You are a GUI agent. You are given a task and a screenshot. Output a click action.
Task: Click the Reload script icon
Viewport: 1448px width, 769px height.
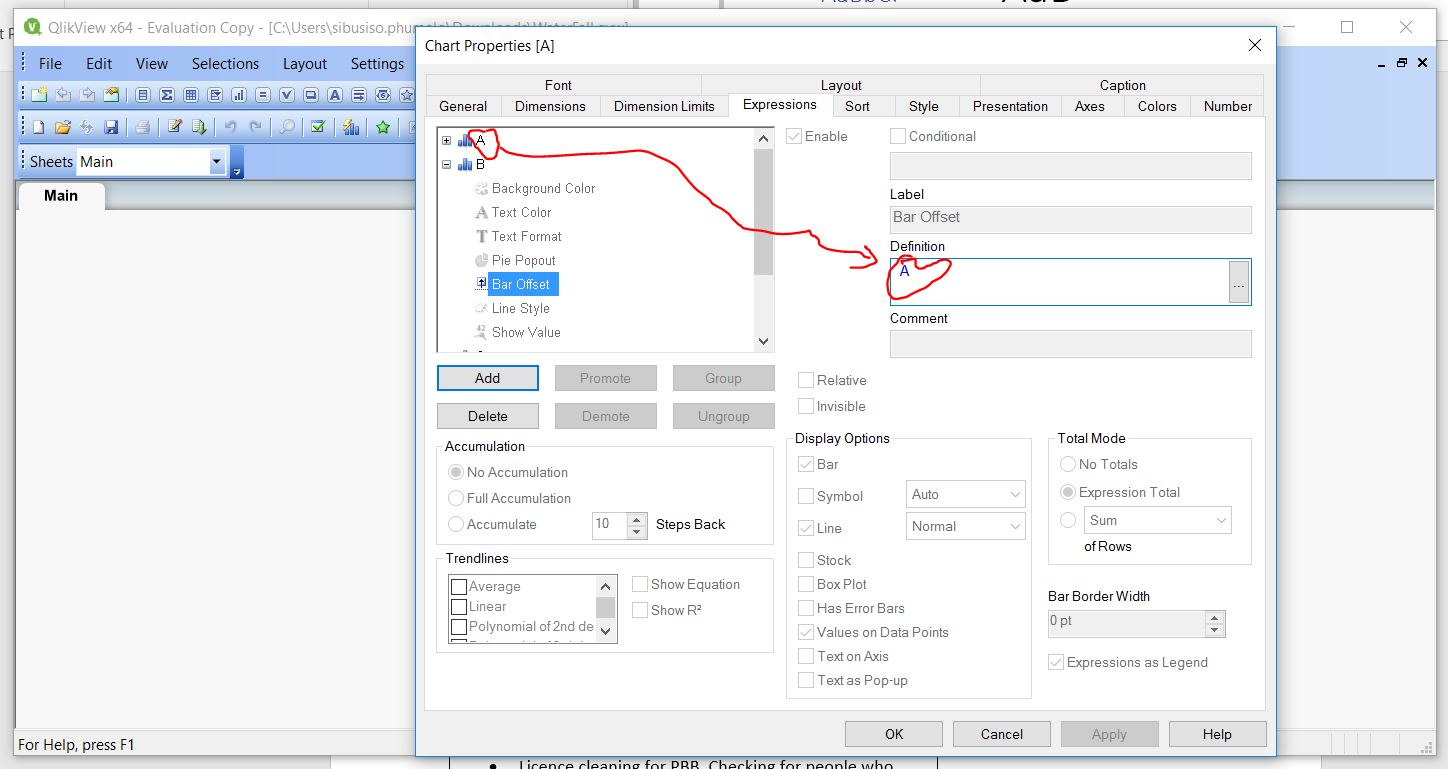coord(199,127)
